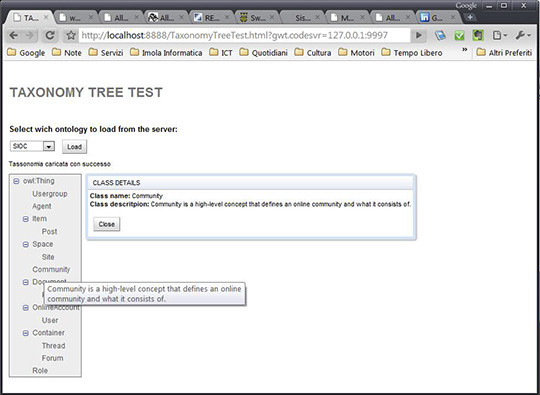
Task: Open the Cultura bookmarks folder
Action: pos(313,53)
